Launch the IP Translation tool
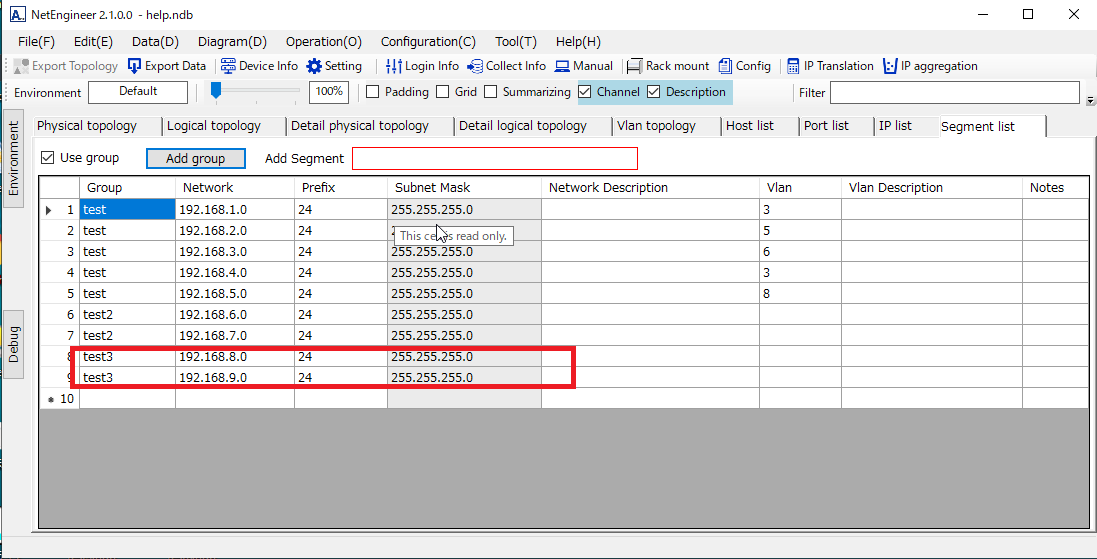The height and width of the screenshot is (559, 1097). (793, 66)
